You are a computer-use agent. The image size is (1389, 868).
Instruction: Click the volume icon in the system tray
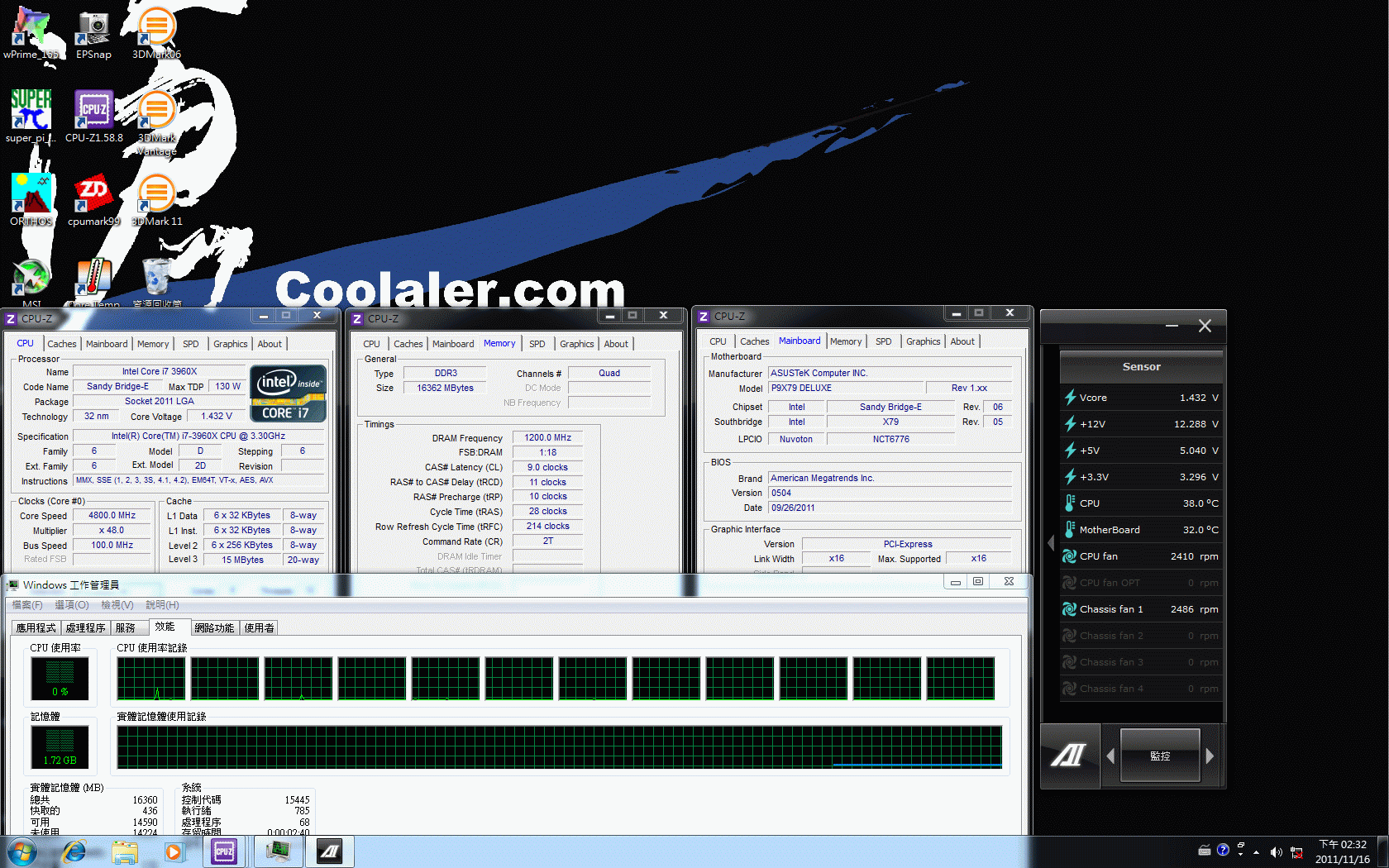click(x=1276, y=852)
